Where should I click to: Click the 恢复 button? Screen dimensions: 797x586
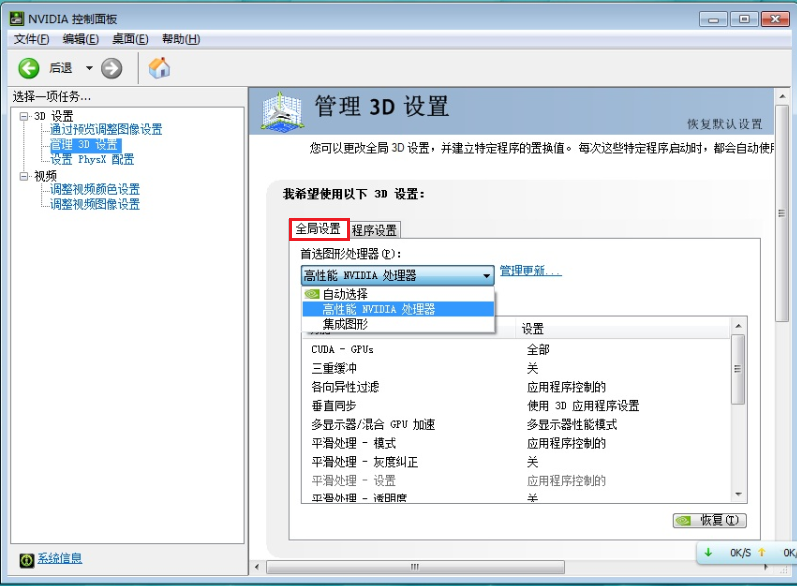click(710, 520)
